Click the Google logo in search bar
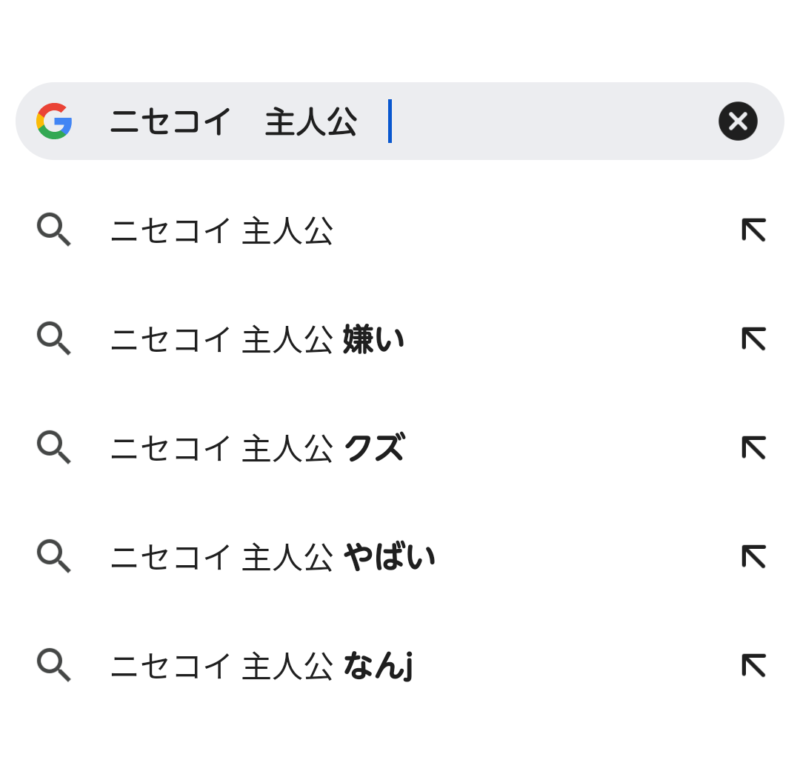 pos(54,122)
